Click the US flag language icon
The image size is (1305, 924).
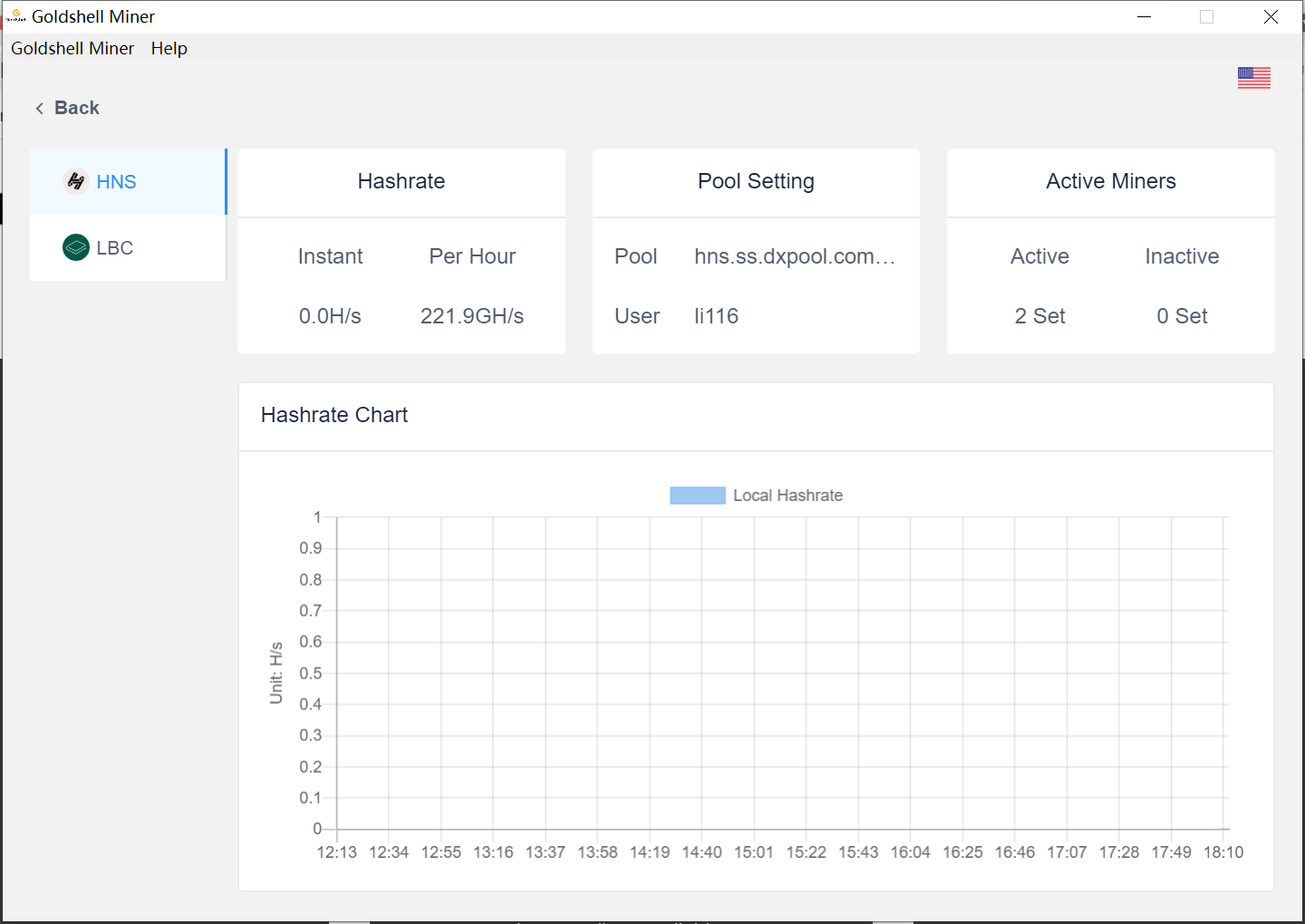(x=1254, y=78)
